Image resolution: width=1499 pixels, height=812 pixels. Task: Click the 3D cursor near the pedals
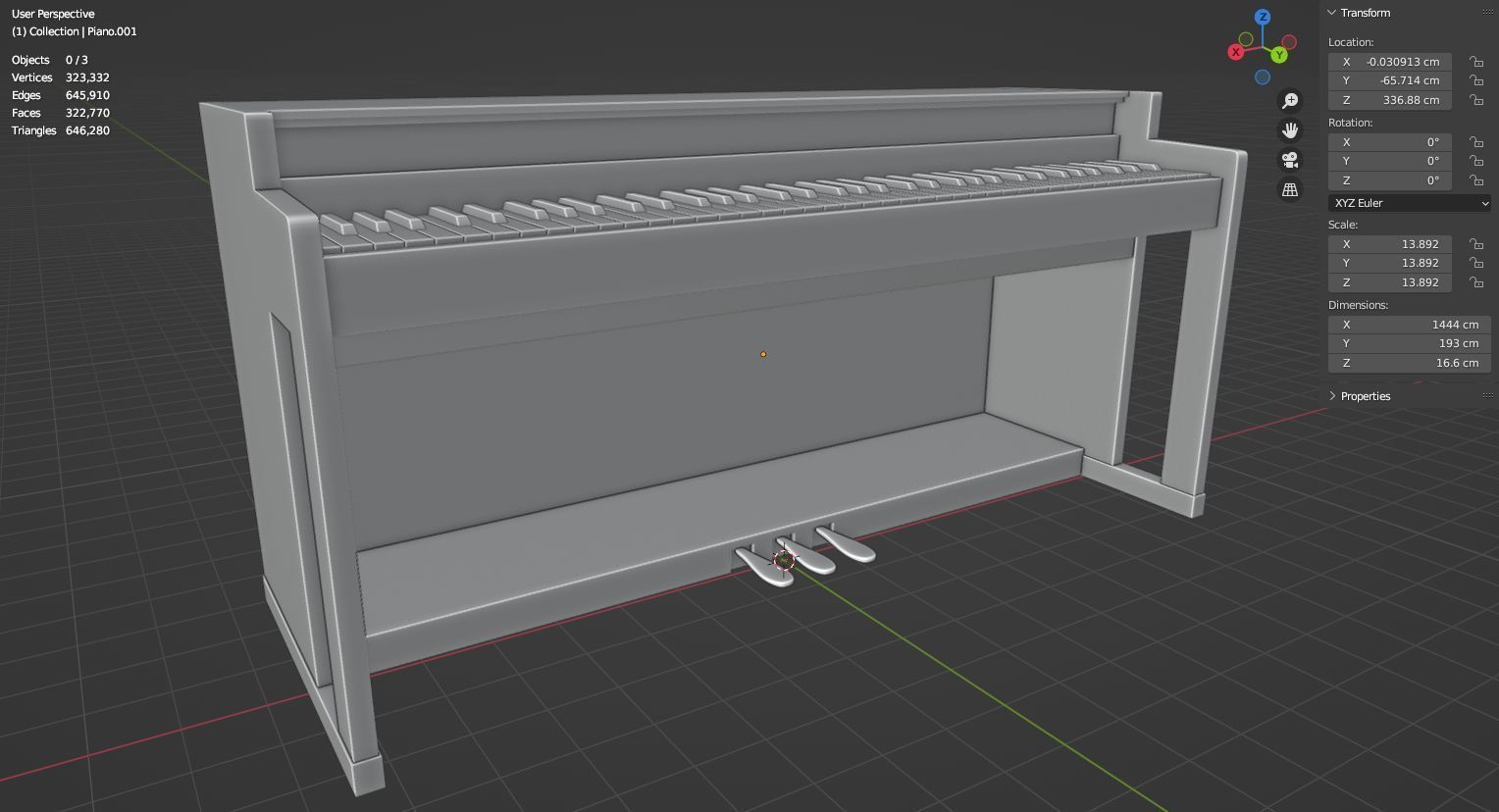click(784, 560)
